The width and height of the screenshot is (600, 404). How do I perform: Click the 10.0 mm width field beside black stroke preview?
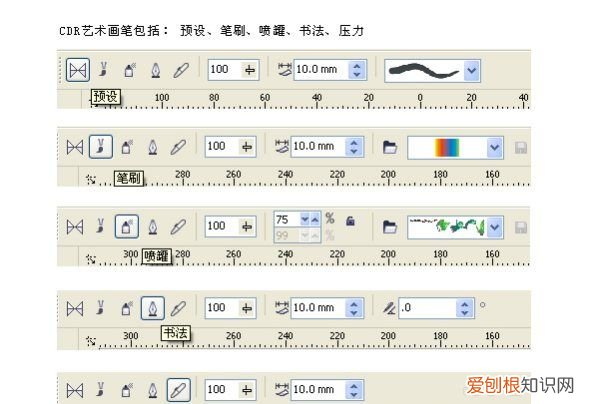coord(330,70)
